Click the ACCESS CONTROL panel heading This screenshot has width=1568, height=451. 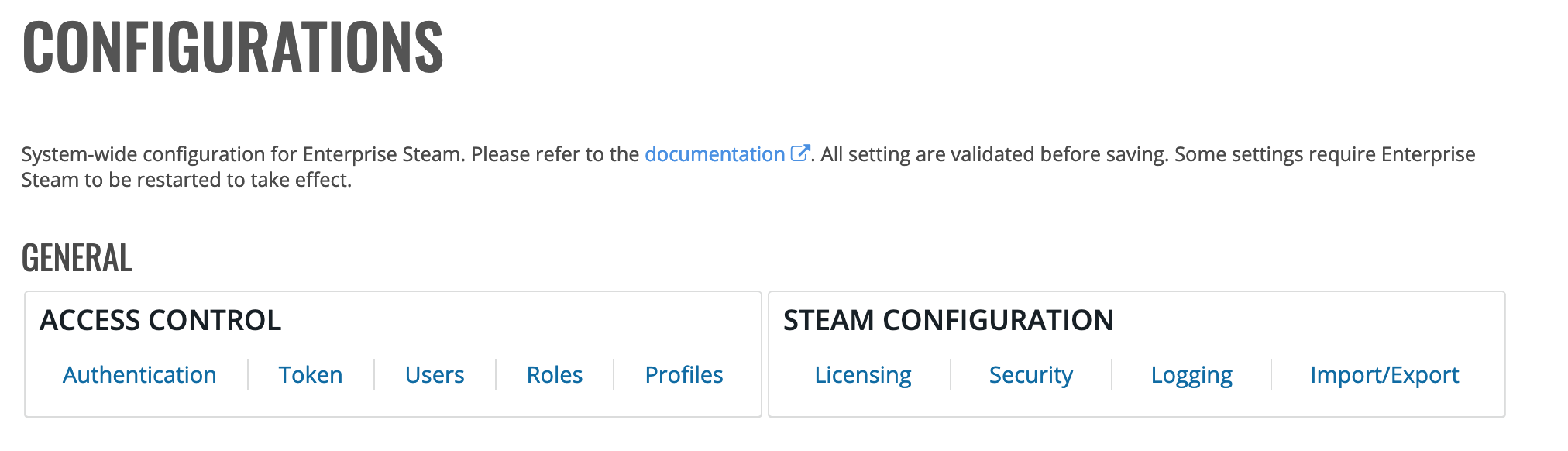click(160, 320)
